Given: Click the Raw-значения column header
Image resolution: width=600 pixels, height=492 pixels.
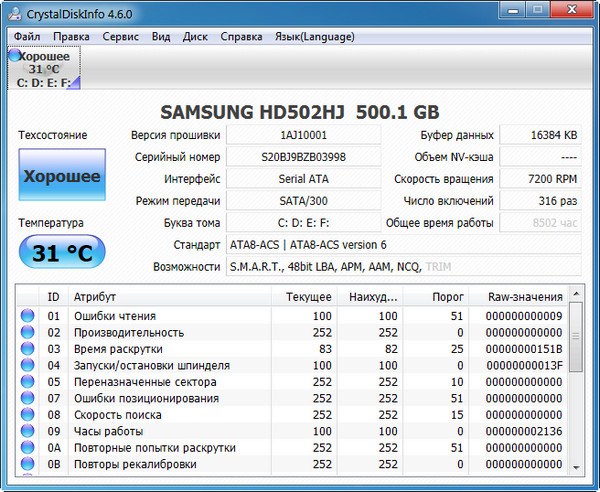Looking at the screenshot, I should tap(524, 297).
